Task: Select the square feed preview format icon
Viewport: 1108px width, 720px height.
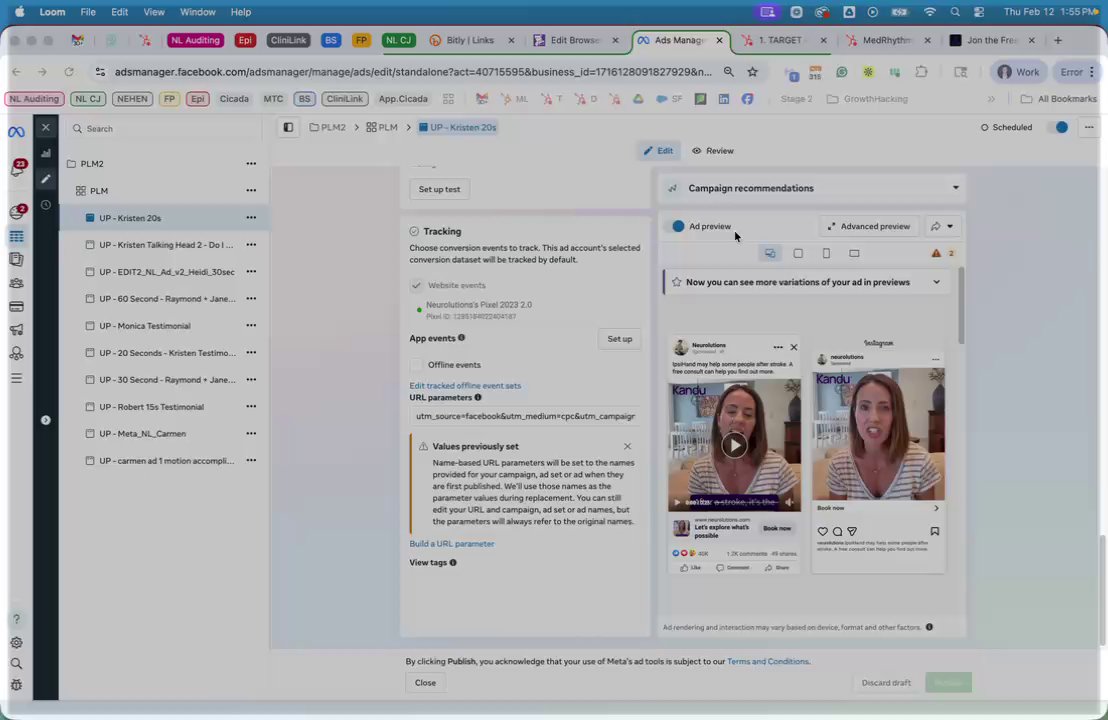Action: click(798, 254)
